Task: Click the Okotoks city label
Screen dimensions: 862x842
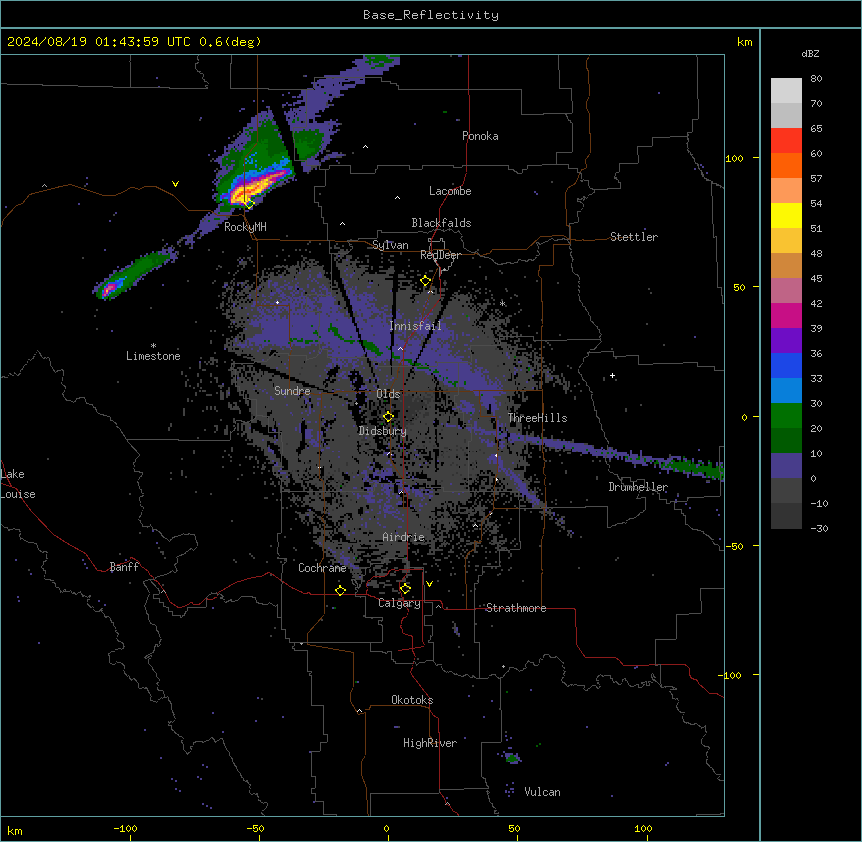Action: point(412,700)
